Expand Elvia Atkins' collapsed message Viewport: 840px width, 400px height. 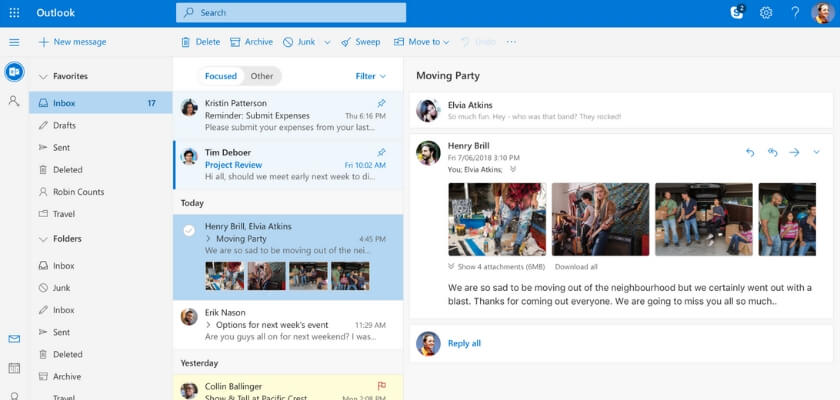pos(621,110)
